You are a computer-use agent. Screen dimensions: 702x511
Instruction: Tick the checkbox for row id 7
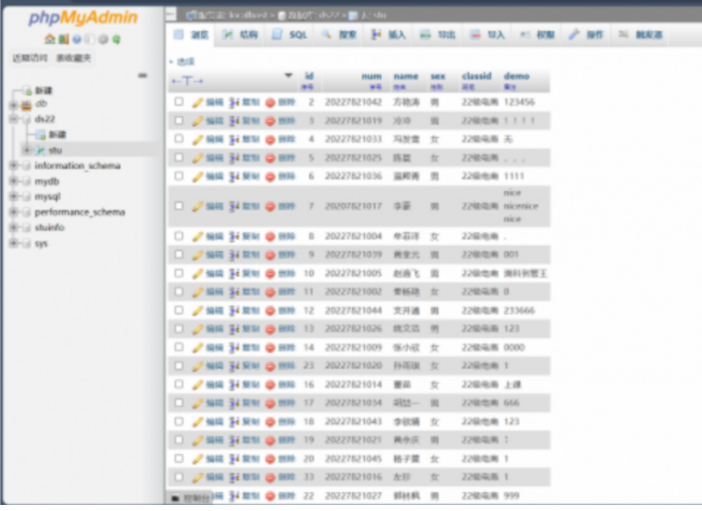point(179,206)
